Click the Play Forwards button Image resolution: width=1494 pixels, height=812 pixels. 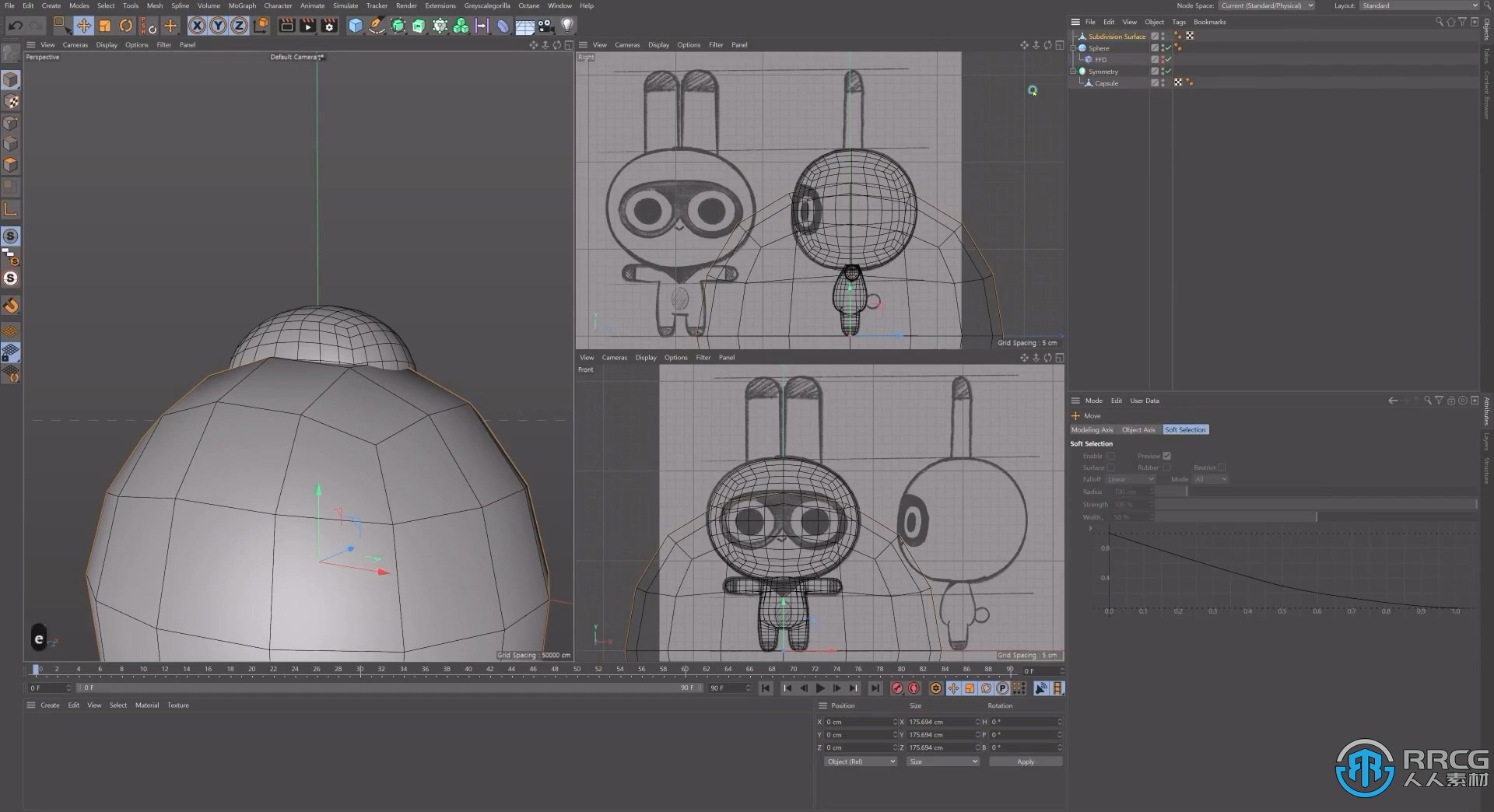pyautogui.click(x=820, y=688)
